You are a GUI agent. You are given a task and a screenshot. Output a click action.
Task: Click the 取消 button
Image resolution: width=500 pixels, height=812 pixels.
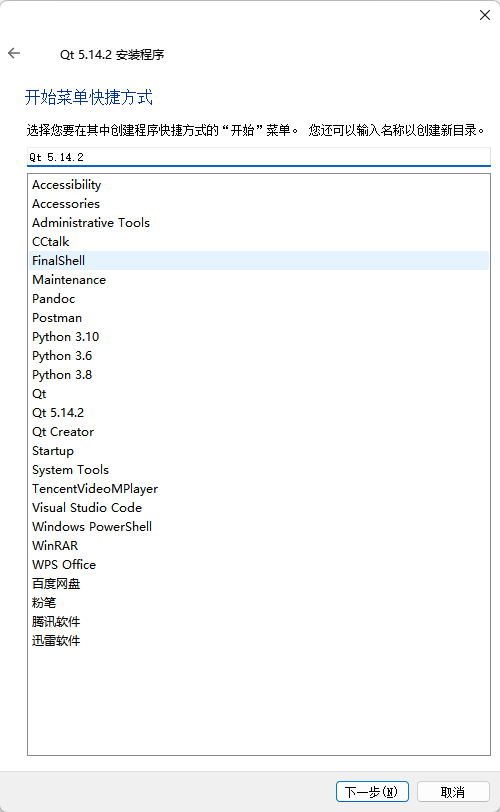click(x=453, y=791)
